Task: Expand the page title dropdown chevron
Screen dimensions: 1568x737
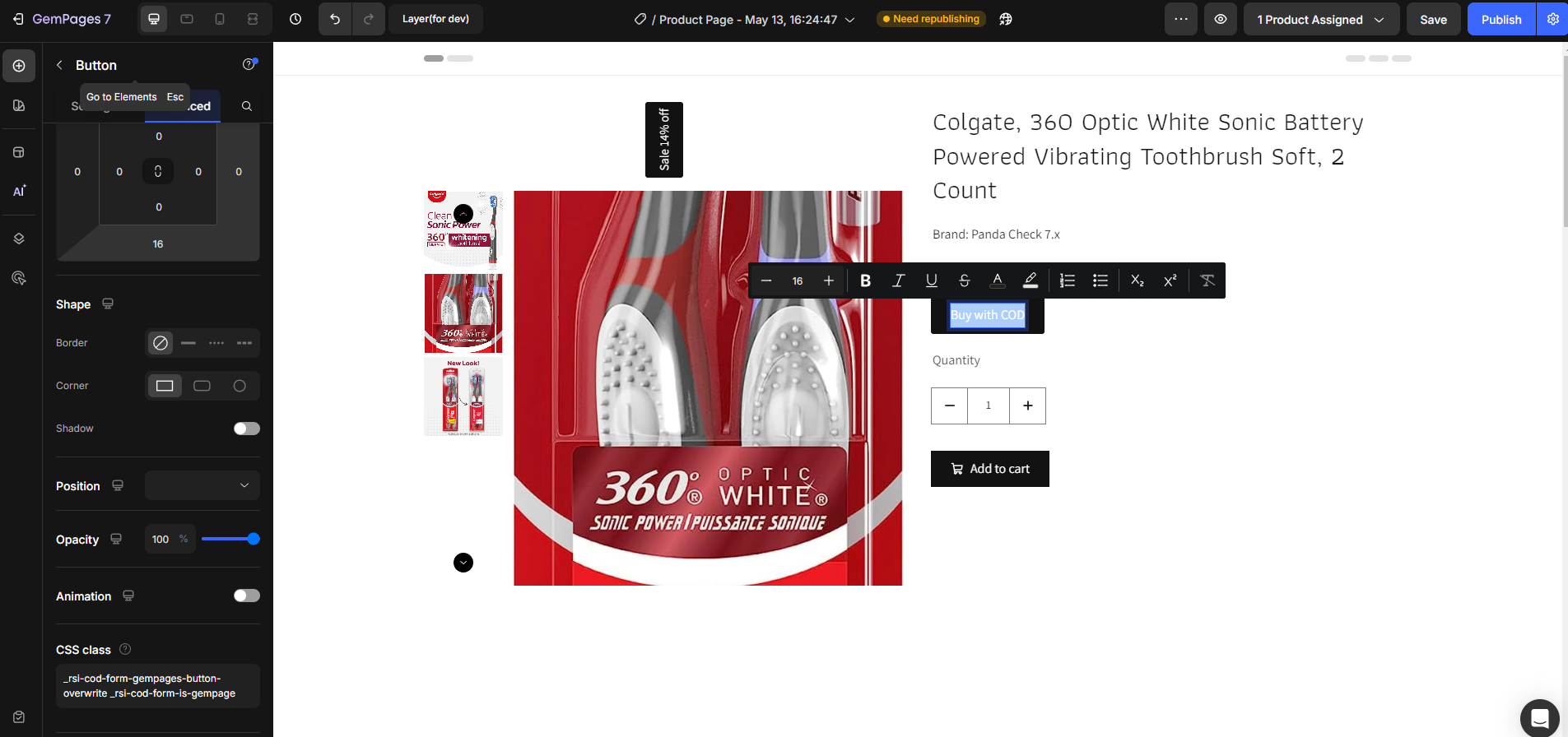Action: pos(850,20)
